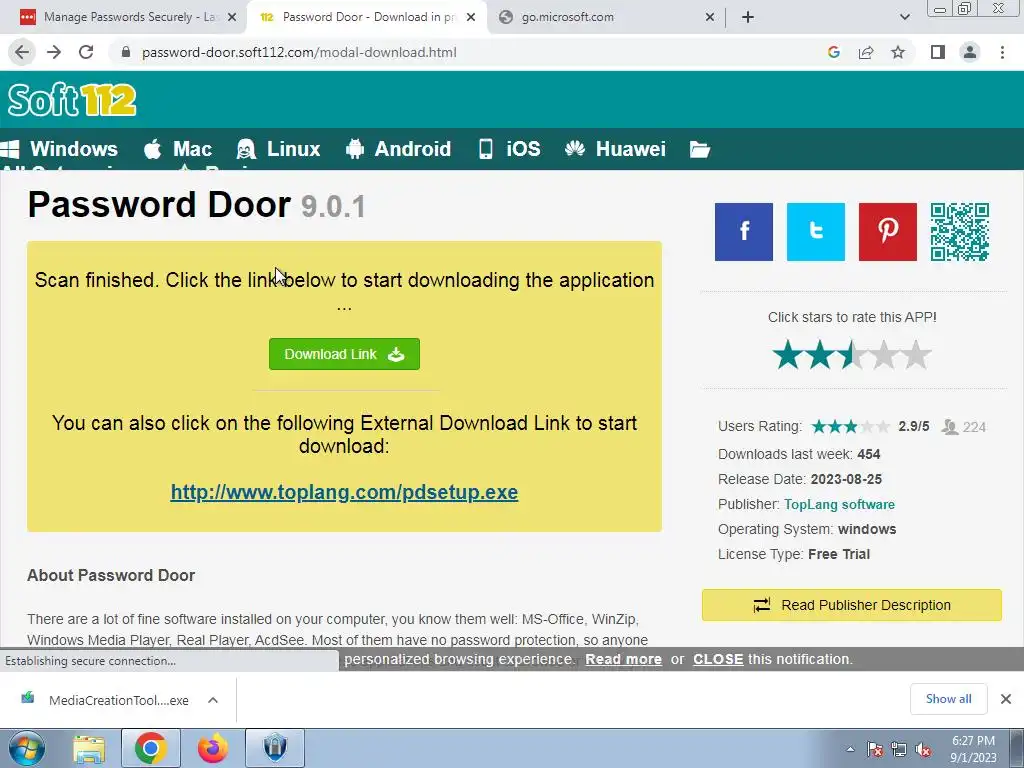Click the Chrome back arrow
This screenshot has width=1024, height=768.
click(22, 52)
